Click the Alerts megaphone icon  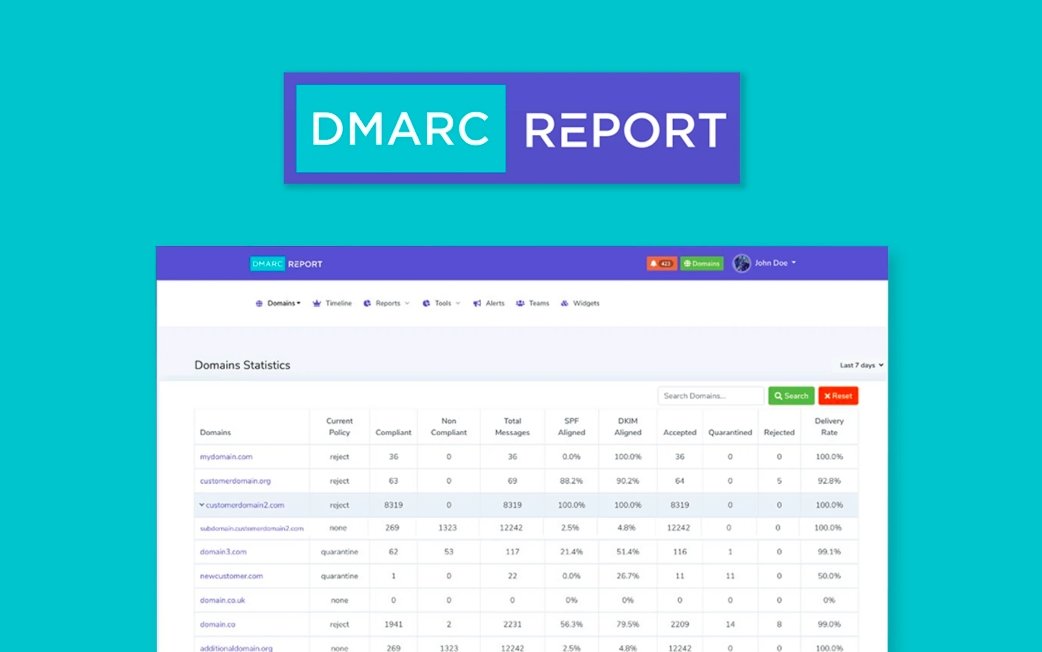[477, 304]
